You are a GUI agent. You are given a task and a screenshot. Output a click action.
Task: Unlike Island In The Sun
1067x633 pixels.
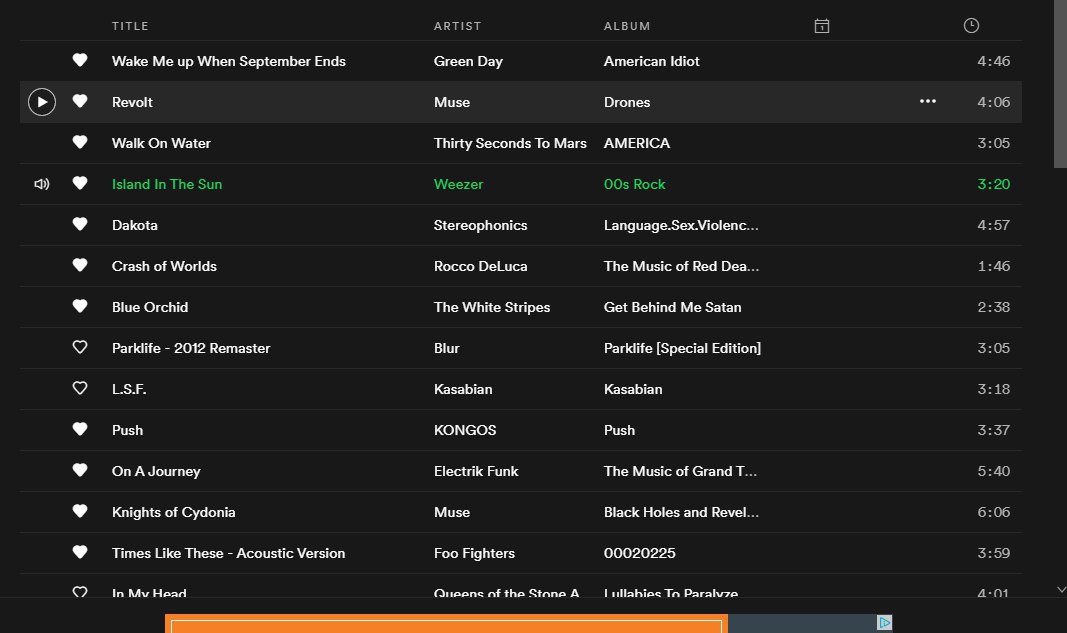[x=80, y=182]
